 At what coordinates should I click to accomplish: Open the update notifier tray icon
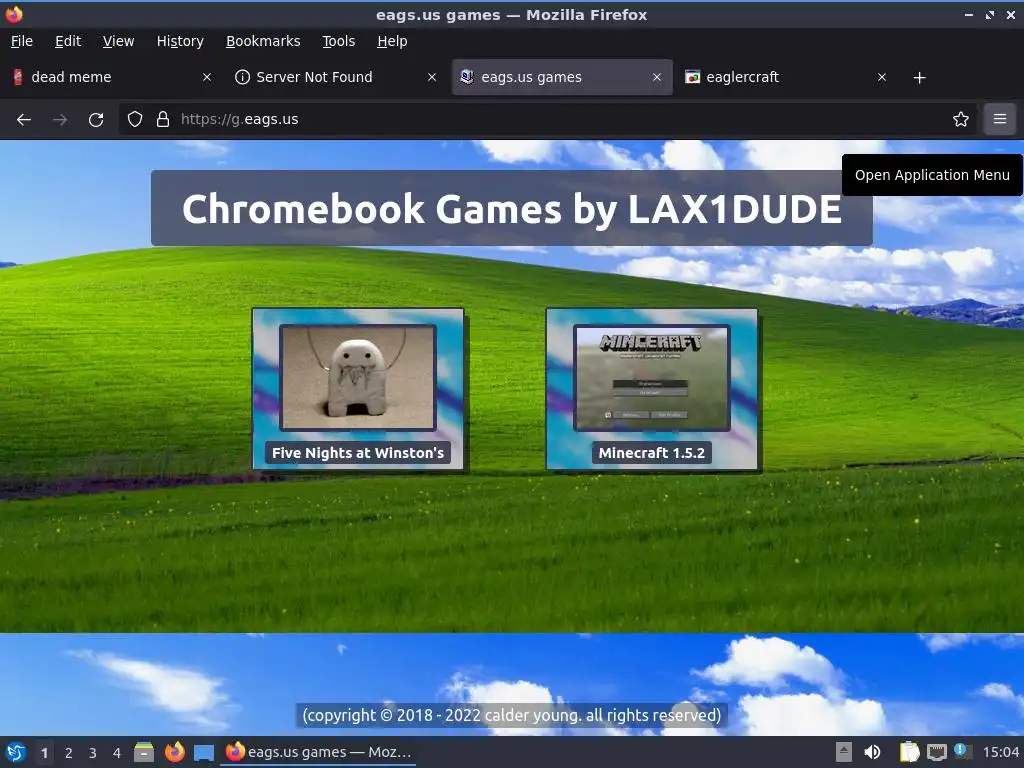pos(961,751)
